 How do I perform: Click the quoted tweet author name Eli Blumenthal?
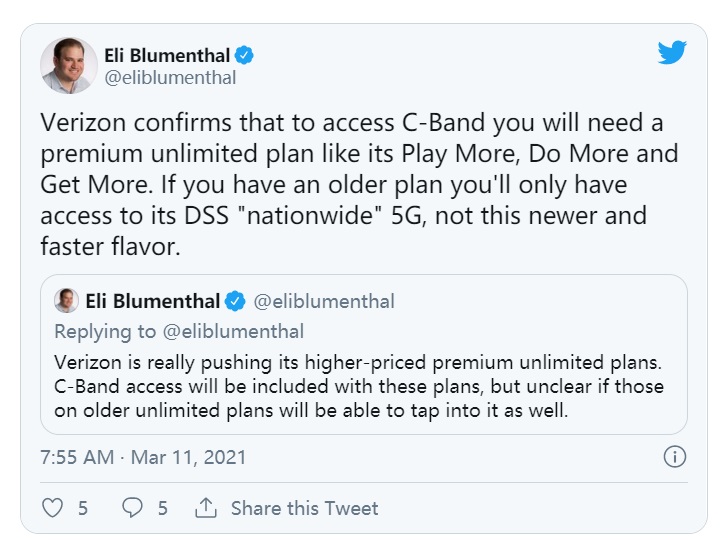(x=152, y=301)
